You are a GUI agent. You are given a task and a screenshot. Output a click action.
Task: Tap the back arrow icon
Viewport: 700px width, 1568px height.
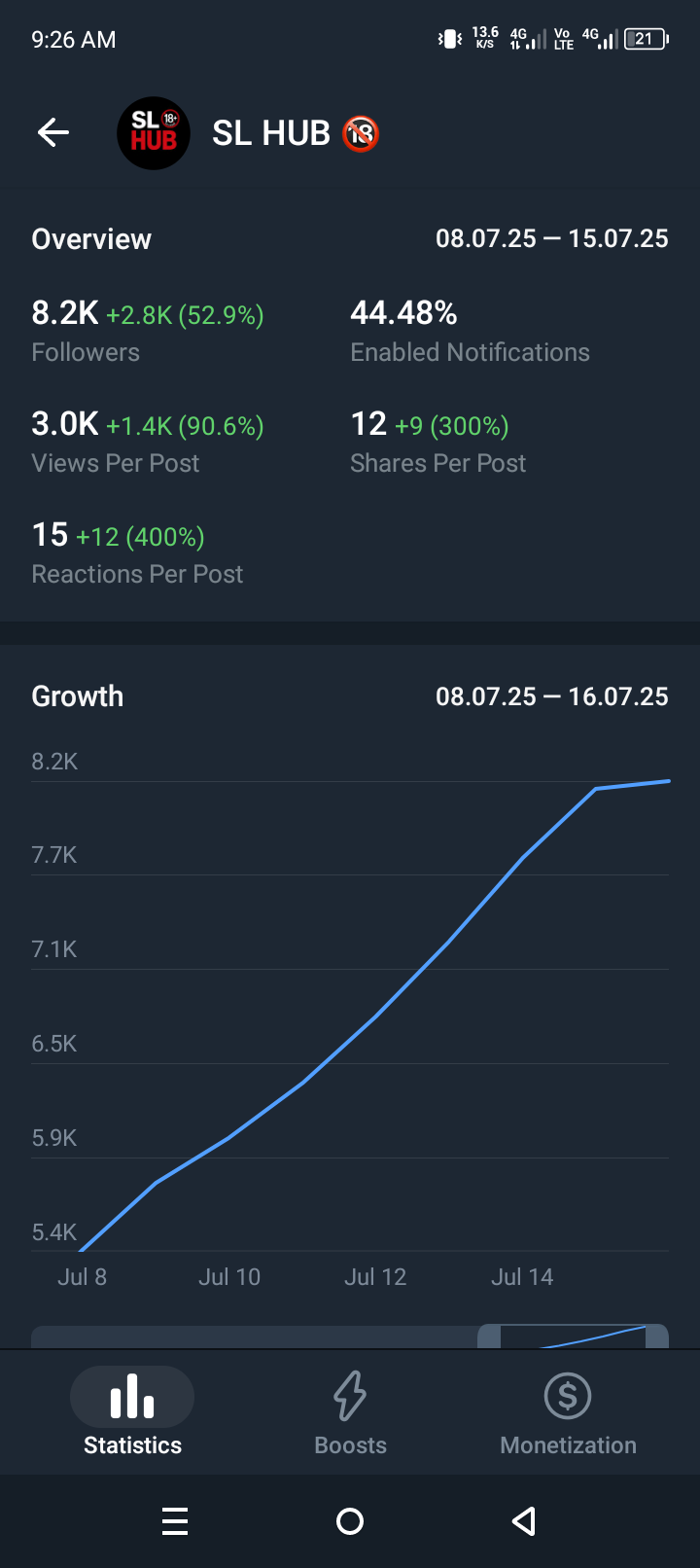[x=53, y=132]
